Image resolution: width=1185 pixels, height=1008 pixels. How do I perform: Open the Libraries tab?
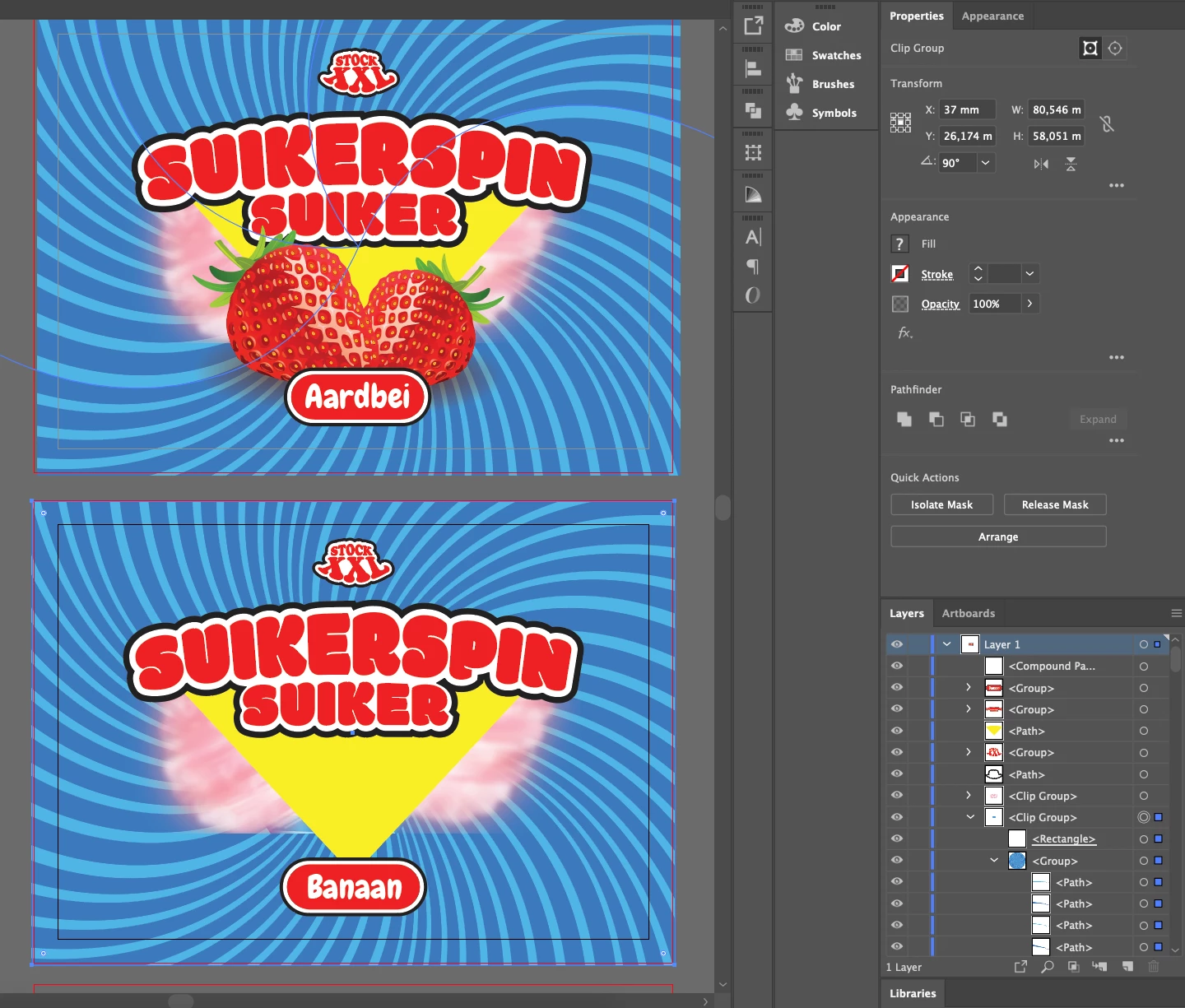913,993
